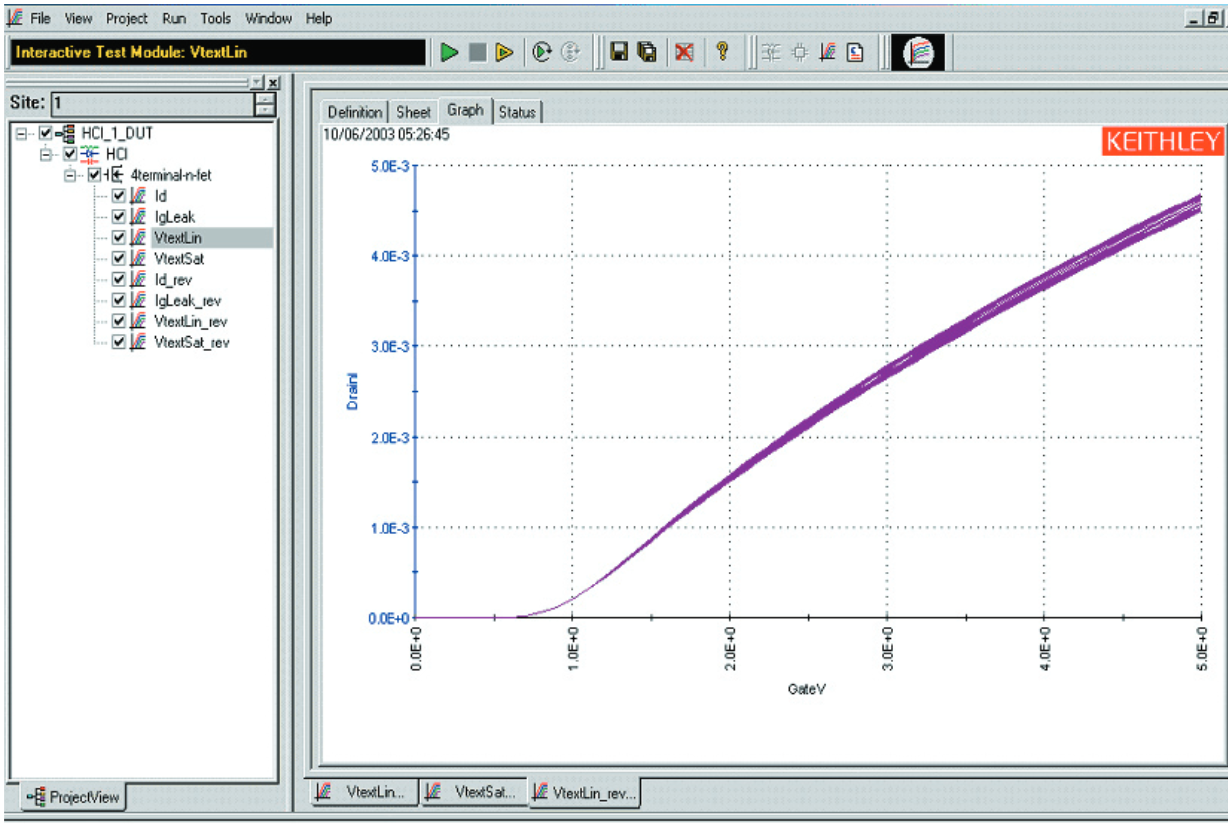The width and height of the screenshot is (1231, 825).
Task: Open Help using the question mark icon
Action: [722, 51]
